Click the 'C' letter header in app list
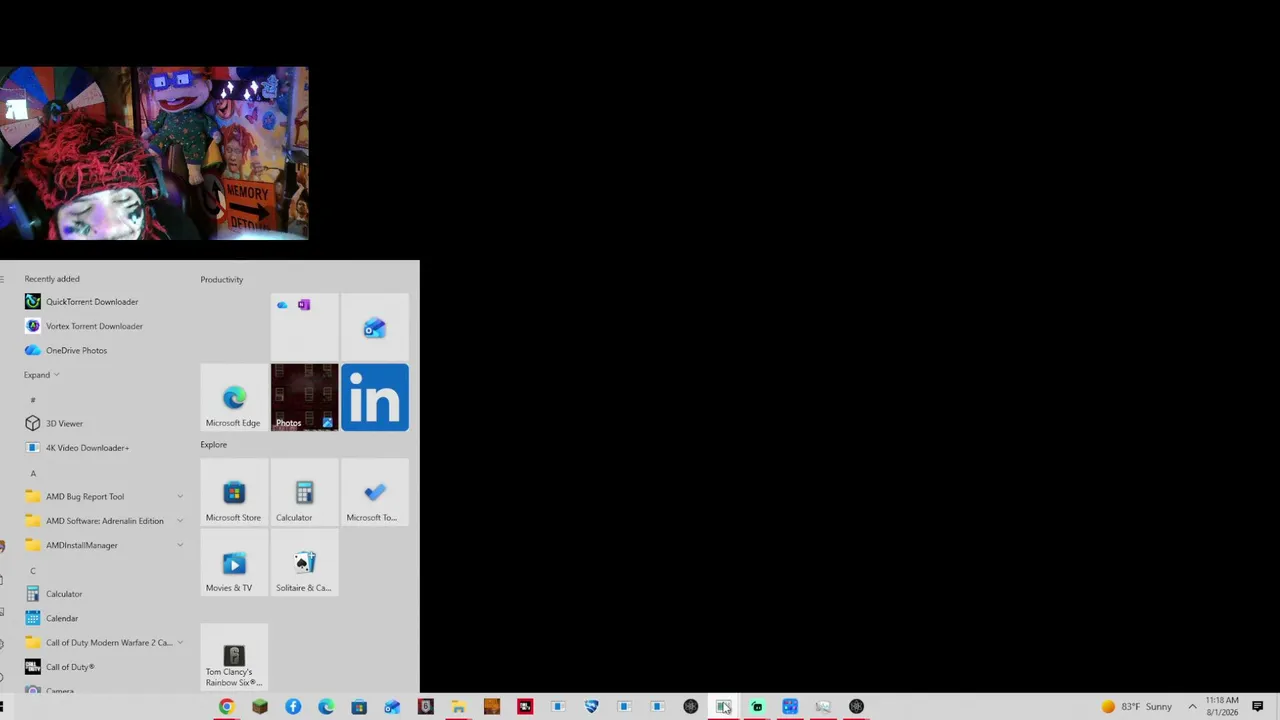 coord(33,571)
